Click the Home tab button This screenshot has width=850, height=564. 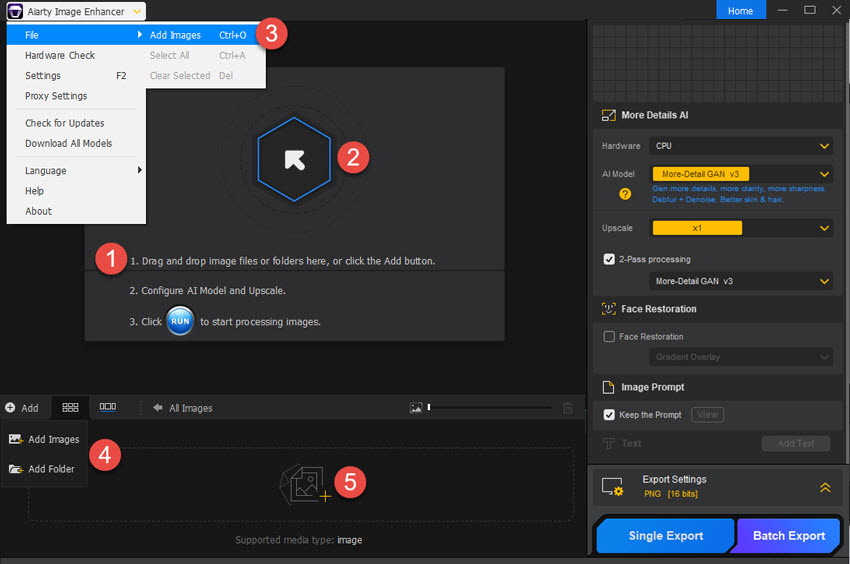click(x=740, y=11)
